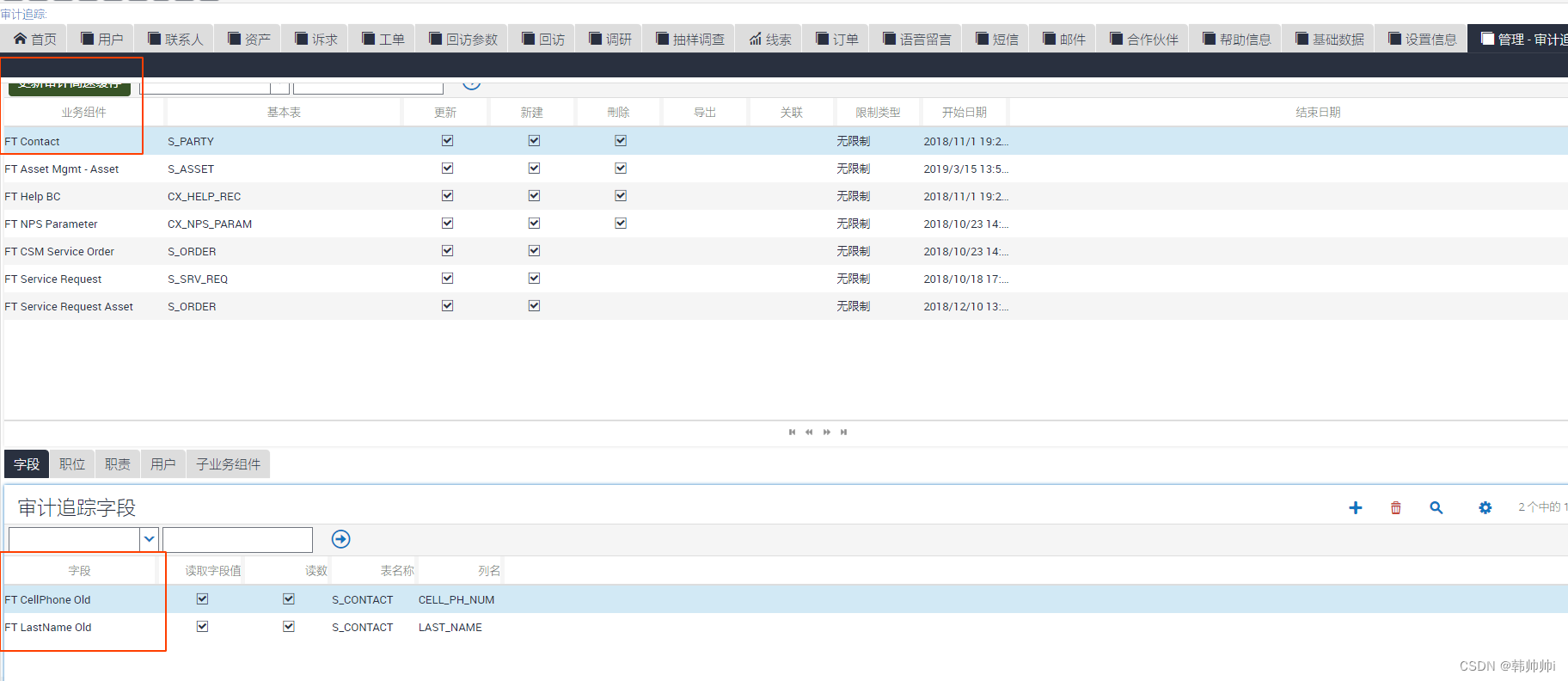Expand the field query dropdown arrow
This screenshot has width=1568, height=681.
pyautogui.click(x=149, y=539)
